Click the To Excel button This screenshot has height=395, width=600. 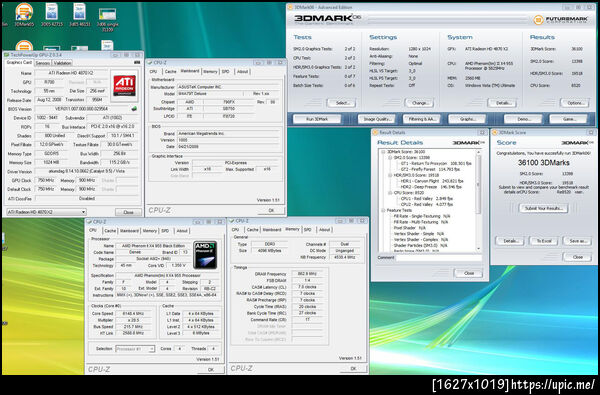point(543,241)
